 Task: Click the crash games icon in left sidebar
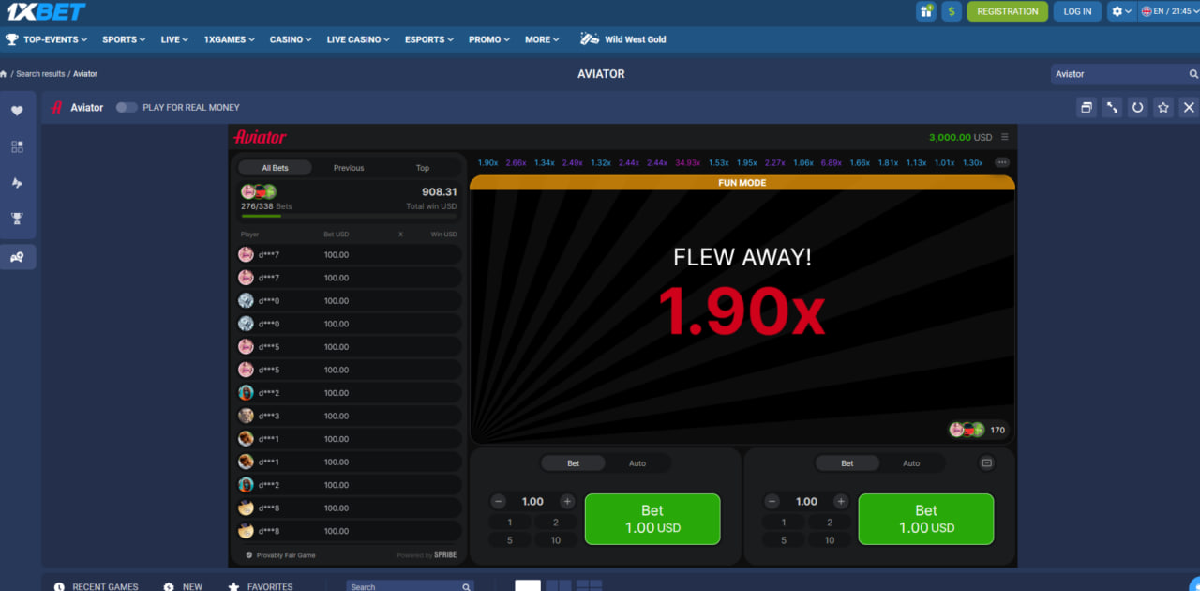pyautogui.click(x=17, y=183)
